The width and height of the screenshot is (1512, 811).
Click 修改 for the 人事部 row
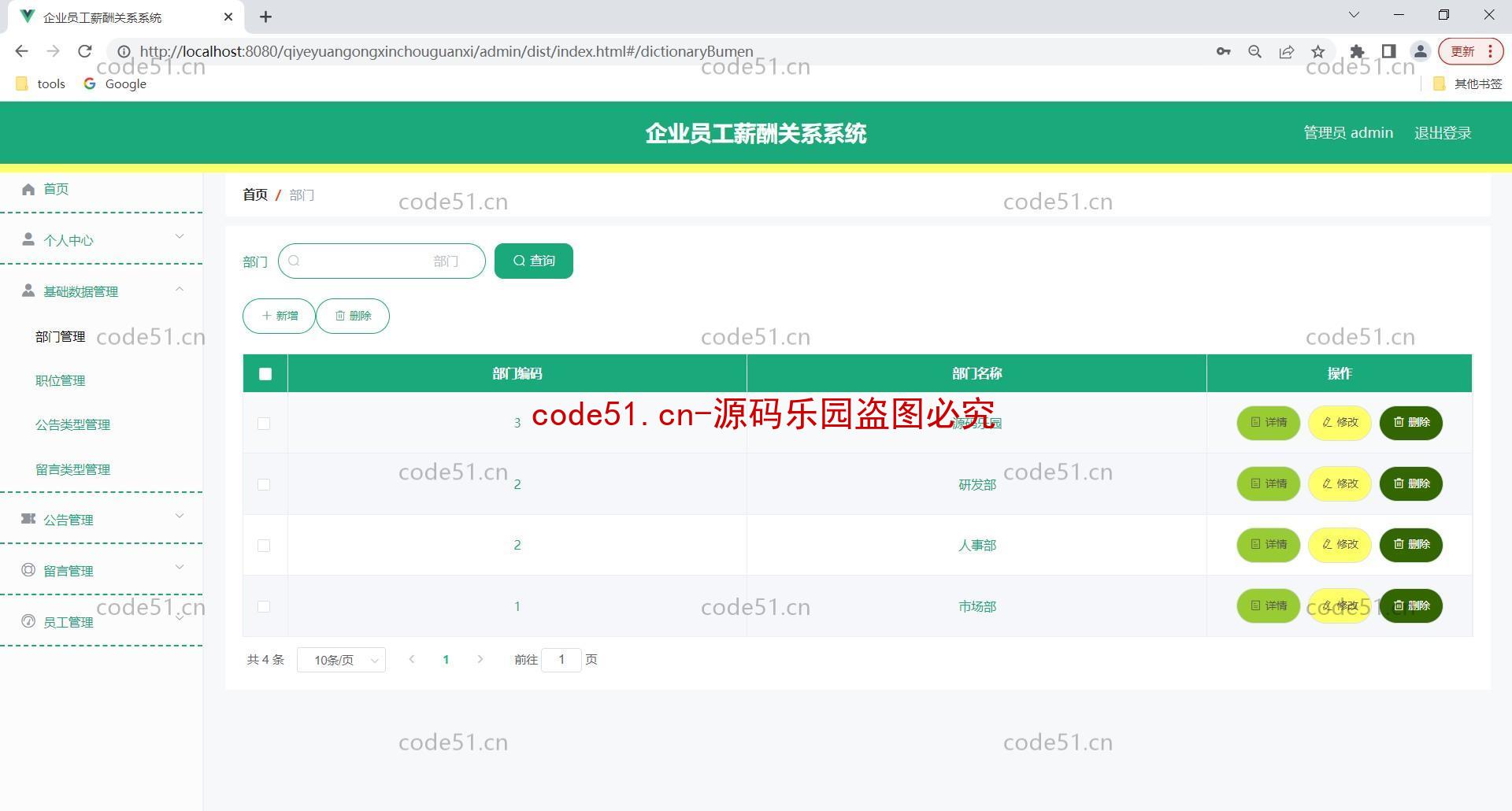click(1340, 545)
